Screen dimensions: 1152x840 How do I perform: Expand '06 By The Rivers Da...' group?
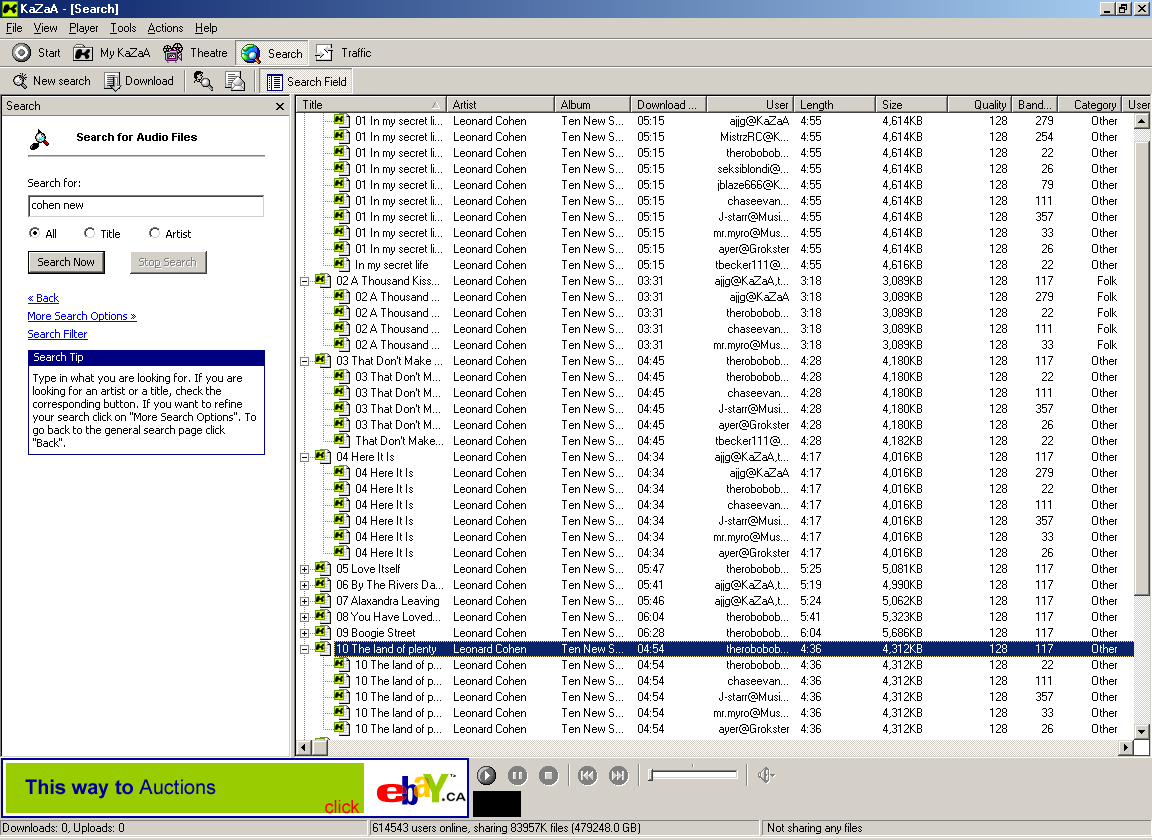[x=304, y=586]
